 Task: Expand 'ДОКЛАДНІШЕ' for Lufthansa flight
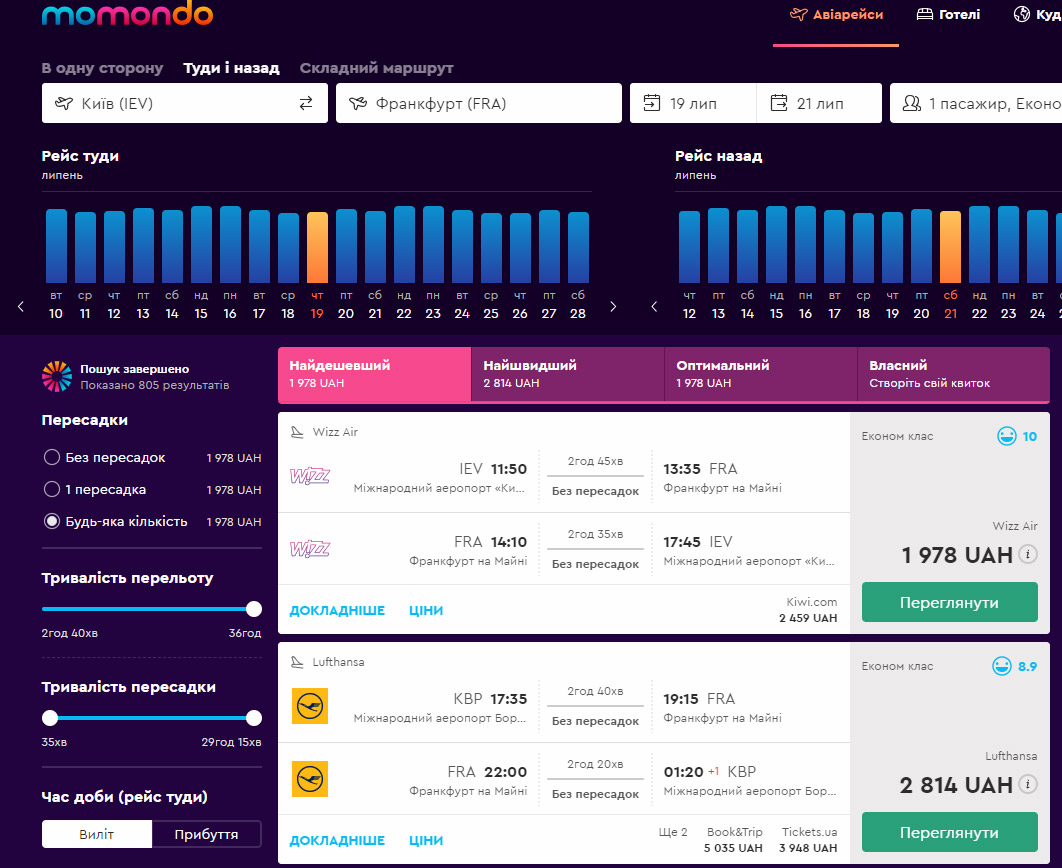[x=337, y=840]
